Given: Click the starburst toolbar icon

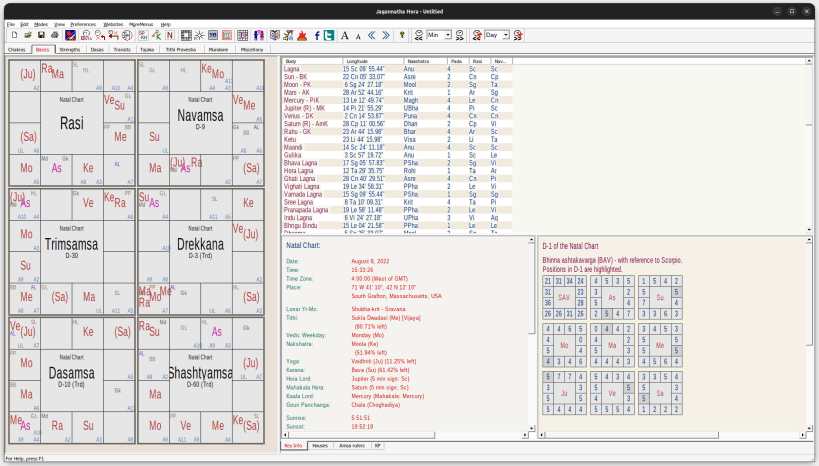Looking at the screenshot, I should click(x=199, y=36).
